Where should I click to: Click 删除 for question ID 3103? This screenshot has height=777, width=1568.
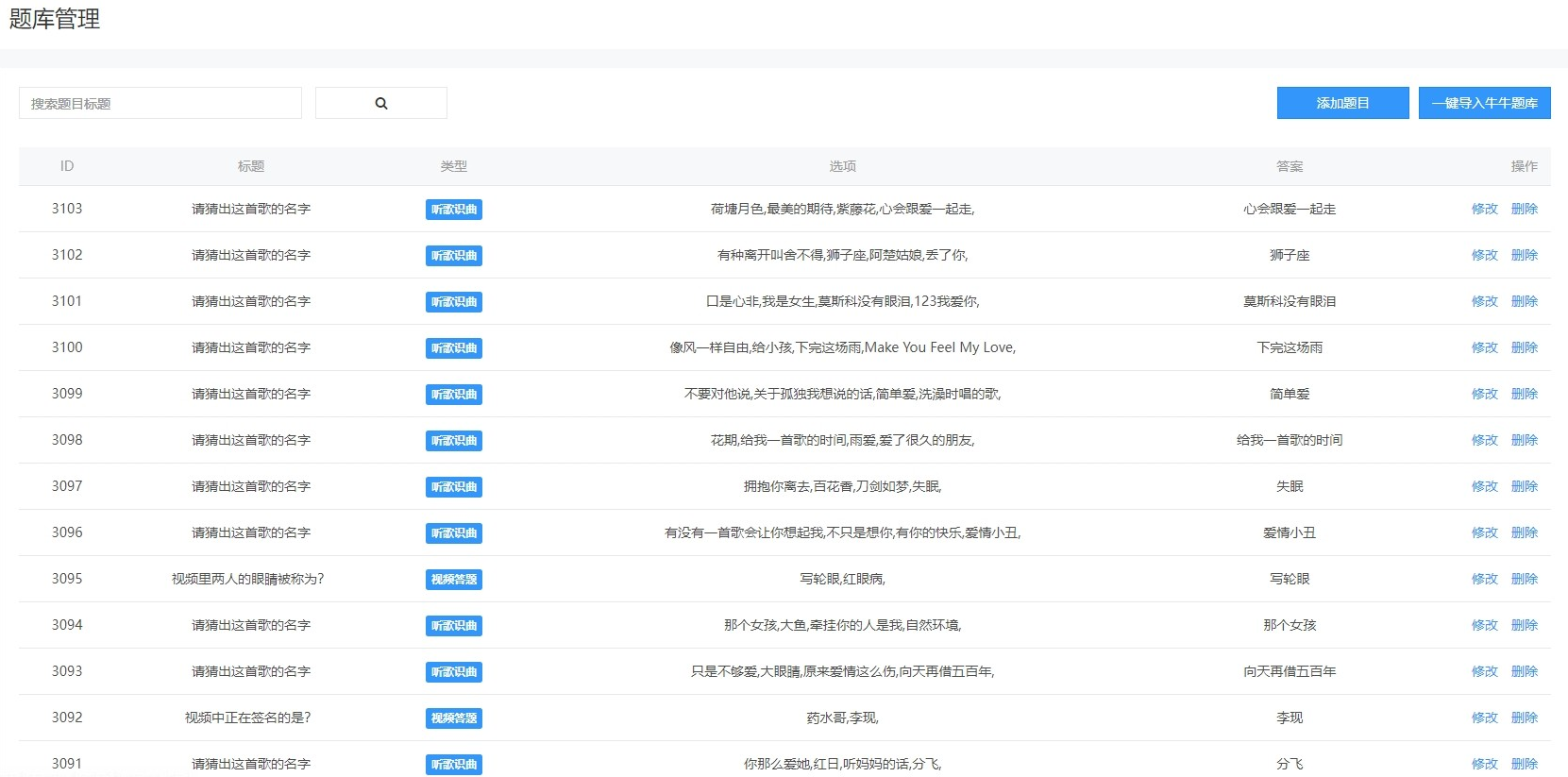1524,209
